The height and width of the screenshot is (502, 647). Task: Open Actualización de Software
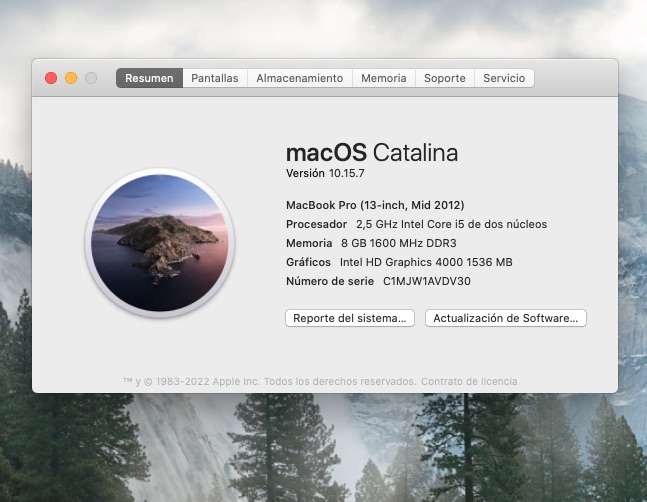[x=506, y=318]
